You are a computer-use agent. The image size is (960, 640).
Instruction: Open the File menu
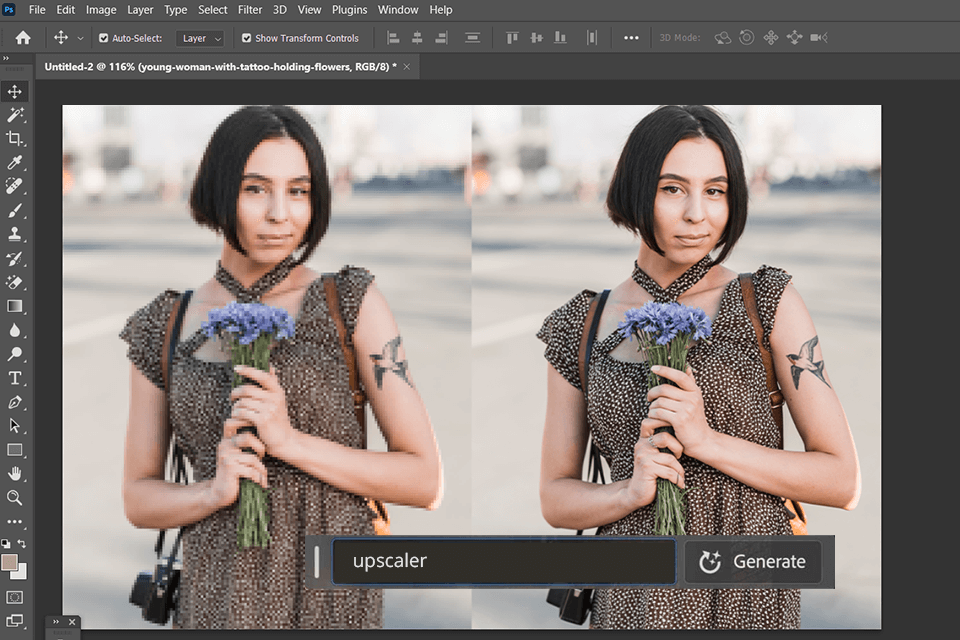point(37,10)
